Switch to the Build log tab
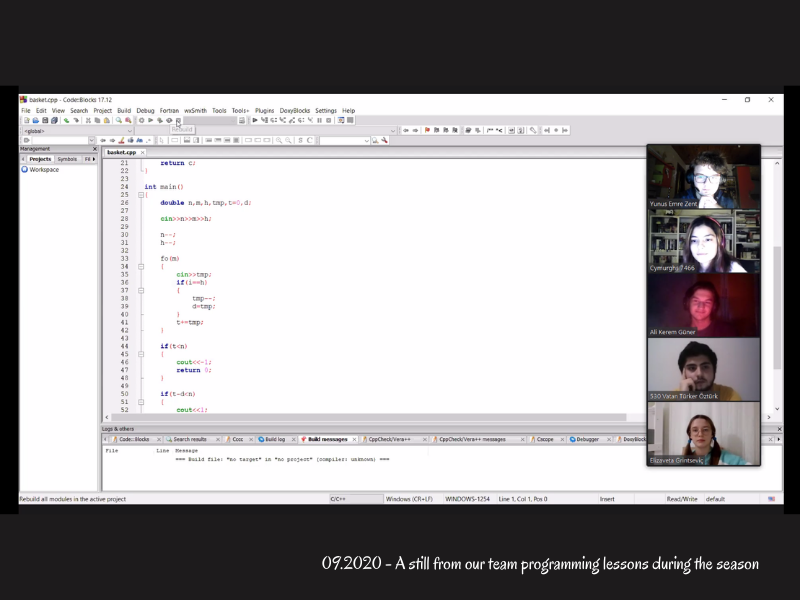Image resolution: width=800 pixels, height=600 pixels. click(x=273, y=439)
